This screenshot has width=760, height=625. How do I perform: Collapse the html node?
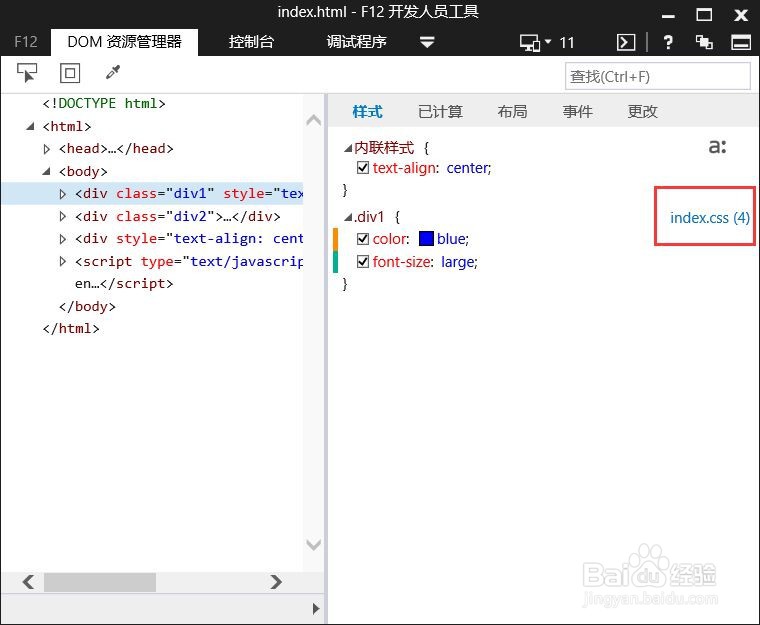[x=30, y=127]
